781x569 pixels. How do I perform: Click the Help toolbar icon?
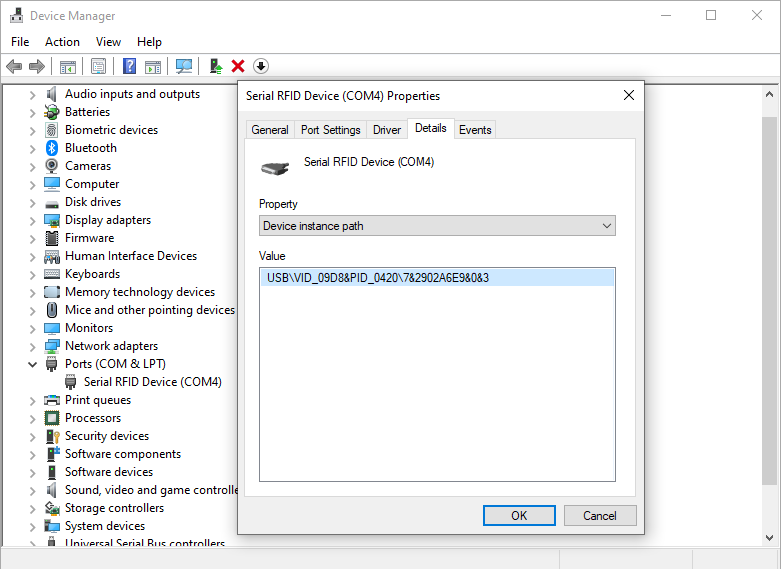(x=129, y=67)
